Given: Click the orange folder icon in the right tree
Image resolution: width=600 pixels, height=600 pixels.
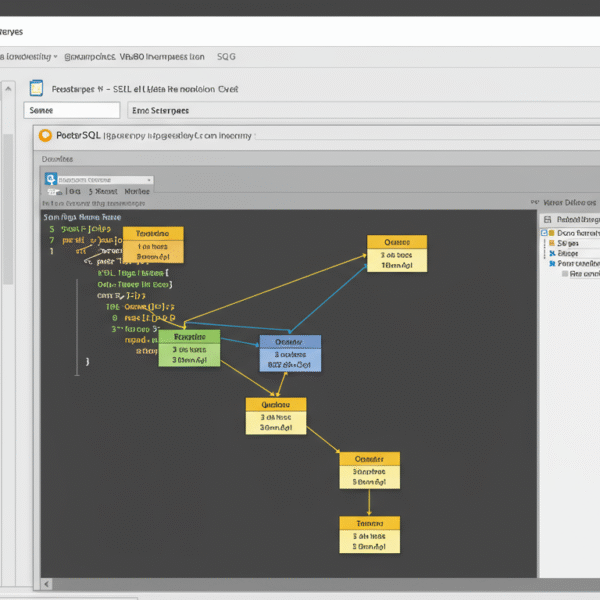Looking at the screenshot, I should pos(551,242).
